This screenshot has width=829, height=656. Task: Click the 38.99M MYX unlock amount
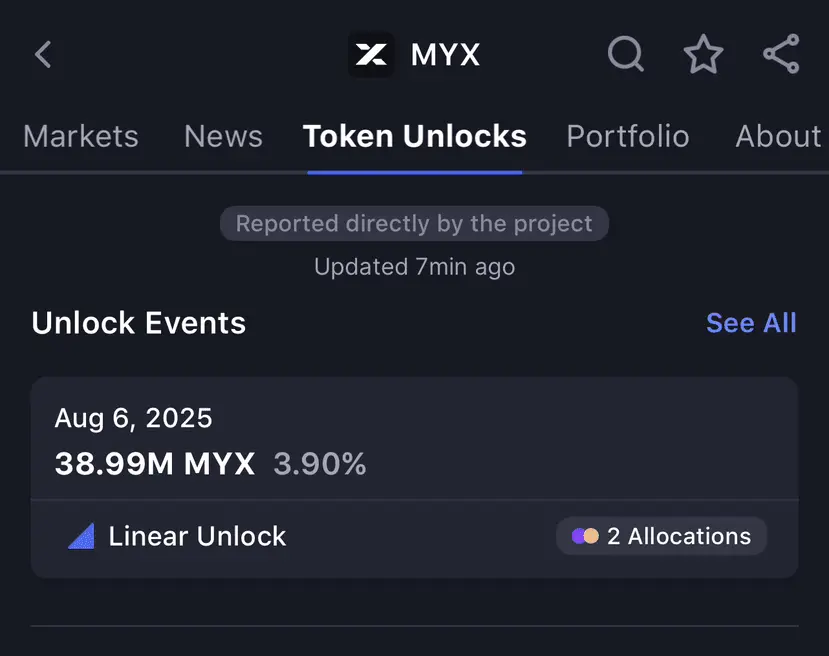click(x=155, y=464)
